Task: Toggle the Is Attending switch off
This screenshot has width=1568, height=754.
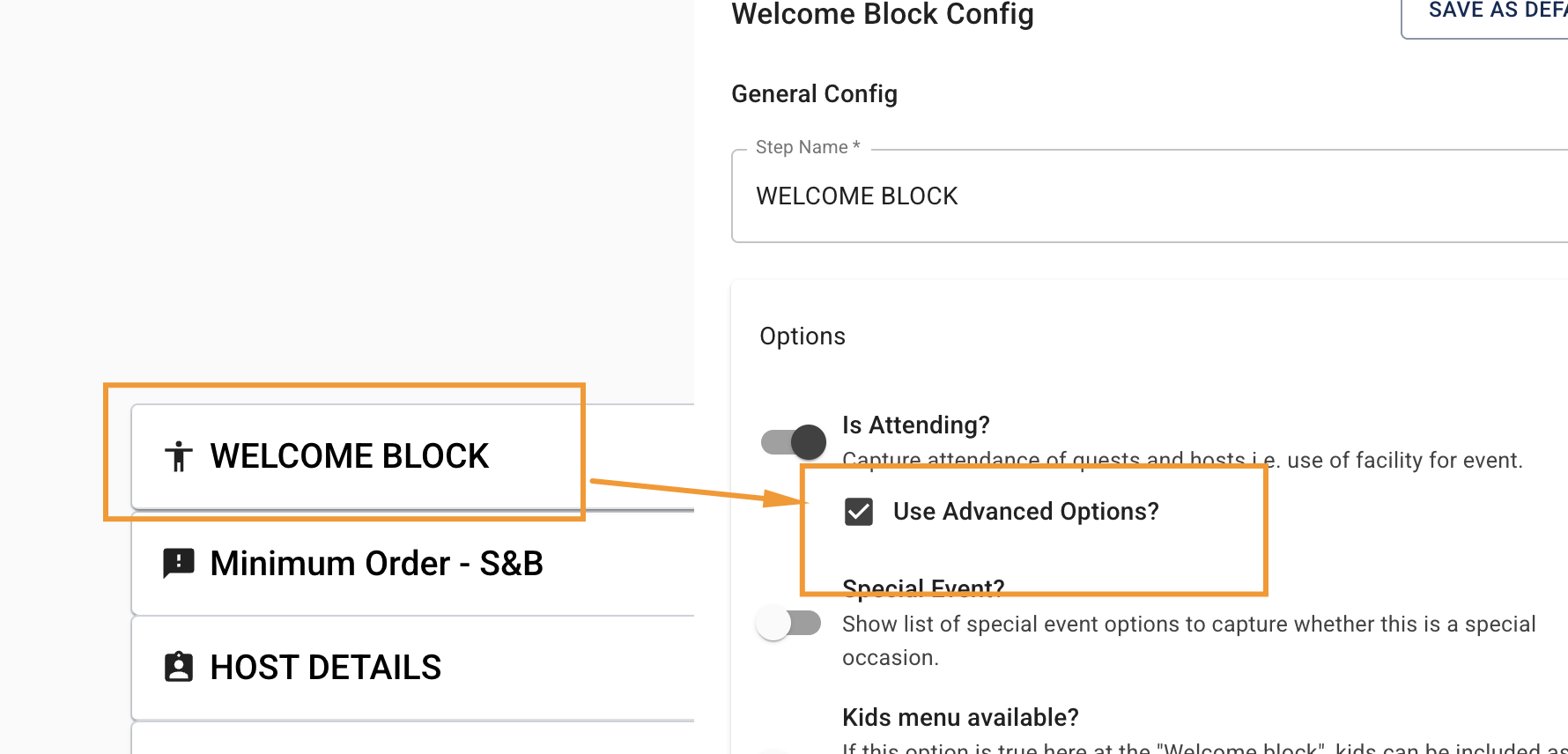Action: tap(793, 441)
